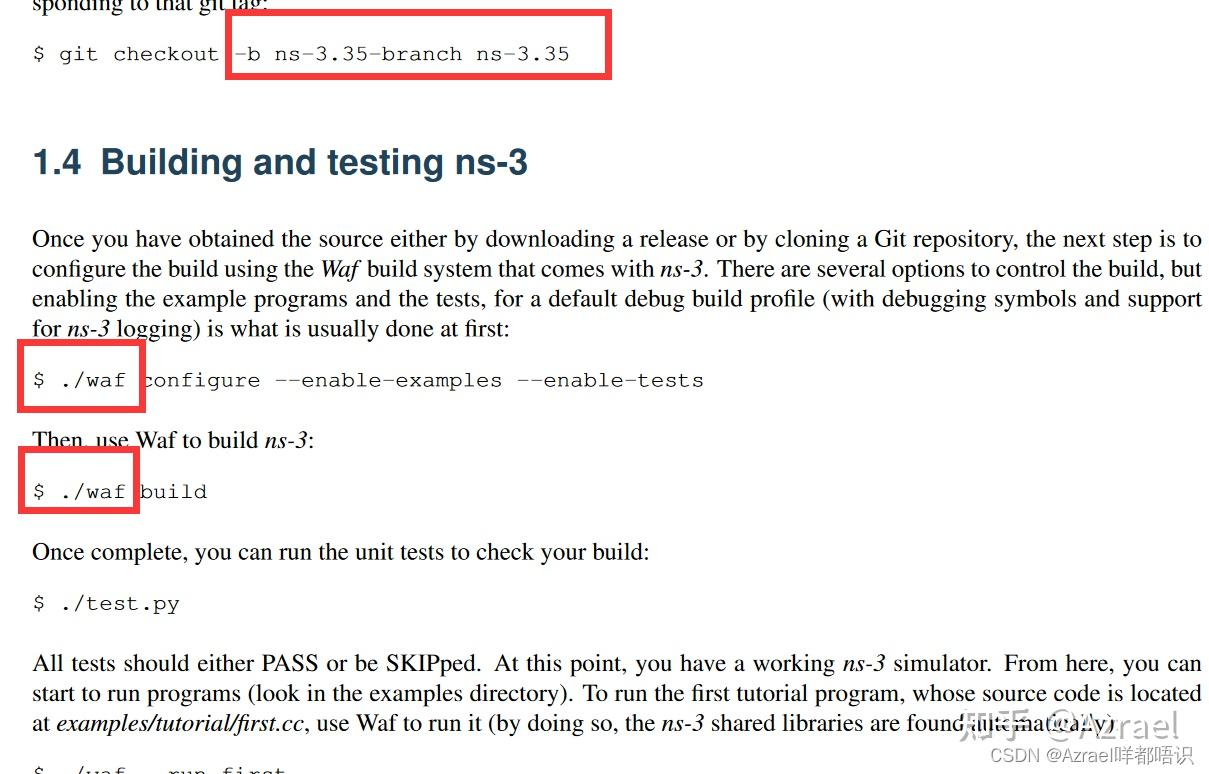1209x774 pixels.
Task: Click the "git checkout" command text
Action: 138,54
